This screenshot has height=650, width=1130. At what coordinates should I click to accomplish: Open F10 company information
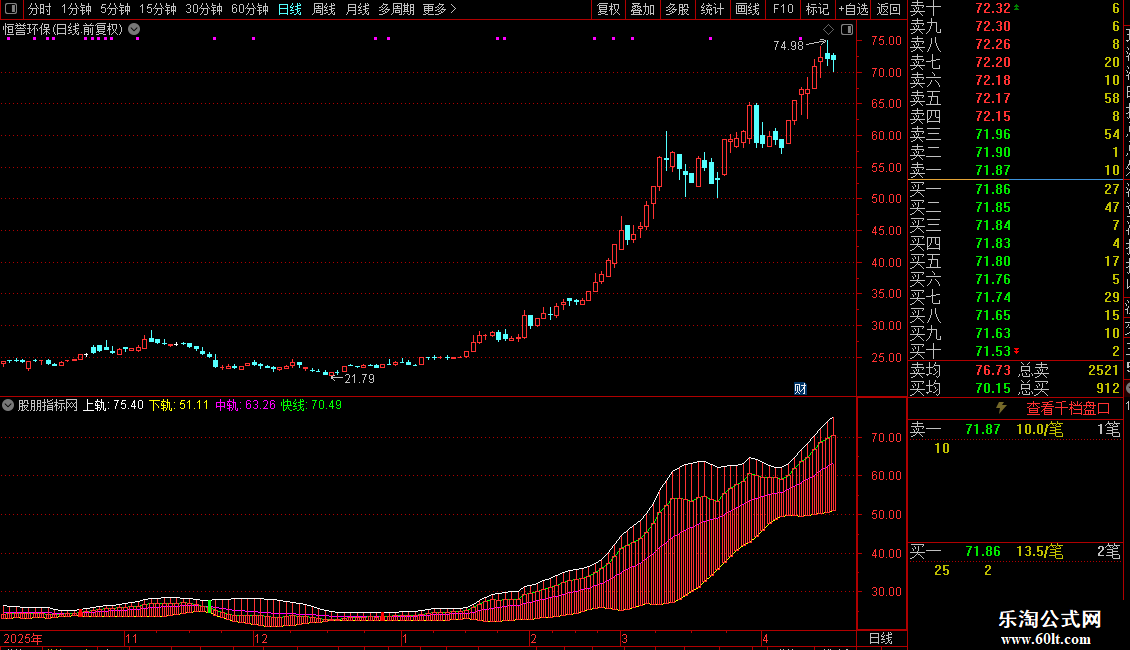[x=783, y=9]
